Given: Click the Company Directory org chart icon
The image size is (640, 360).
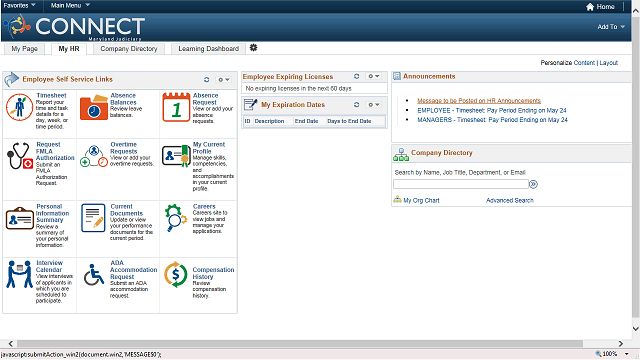Looking at the screenshot, I should click(x=401, y=154).
